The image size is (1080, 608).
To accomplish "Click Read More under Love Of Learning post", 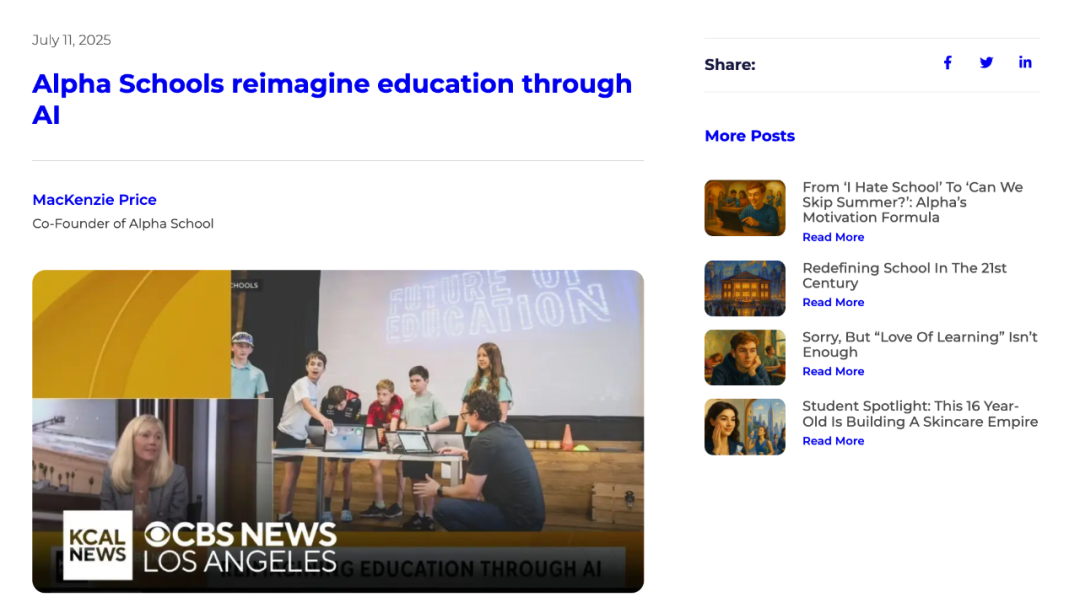I will [x=833, y=372].
